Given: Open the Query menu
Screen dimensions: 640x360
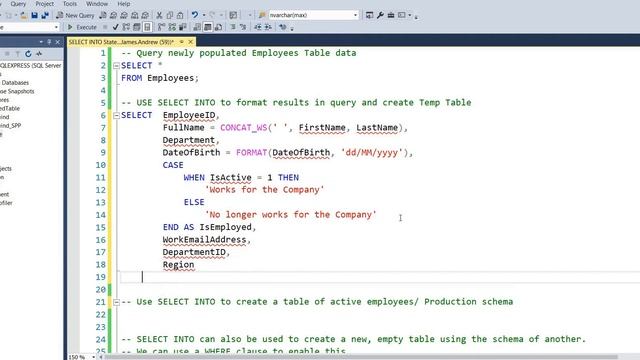Looking at the screenshot, I should click(x=18, y=4).
